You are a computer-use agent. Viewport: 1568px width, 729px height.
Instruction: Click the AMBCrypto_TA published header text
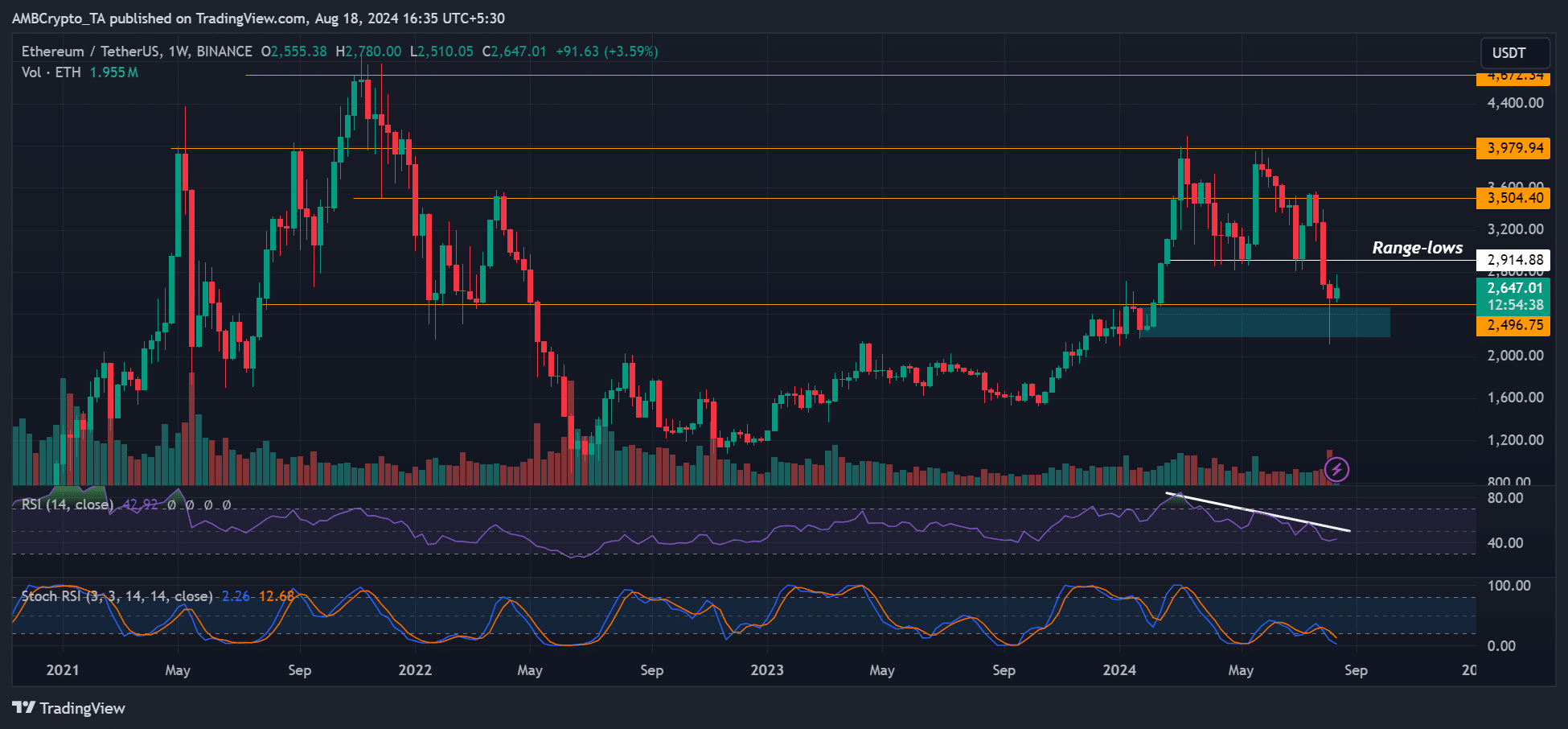(258, 18)
